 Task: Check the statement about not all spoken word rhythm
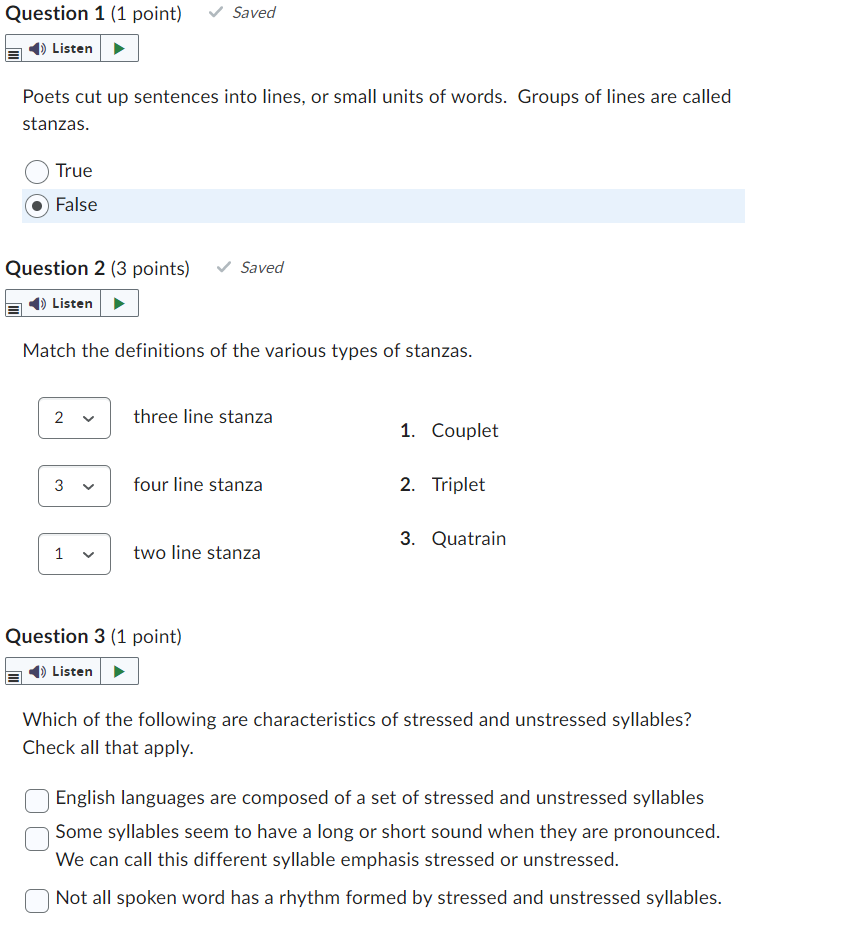tap(36, 901)
